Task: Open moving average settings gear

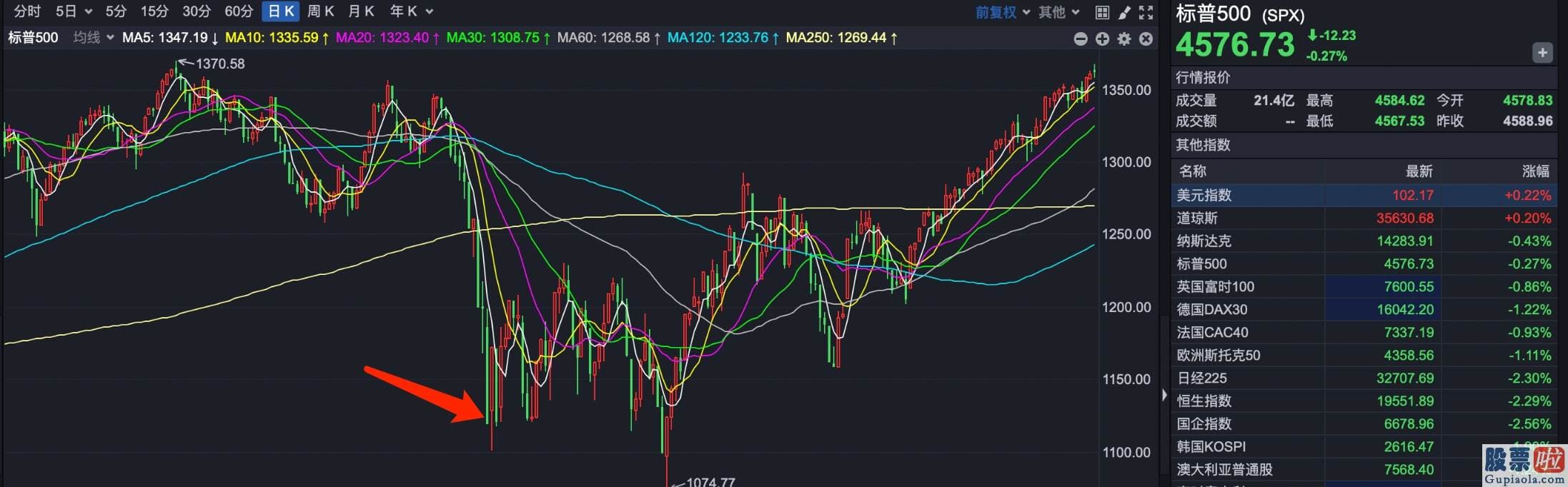Action: click(1124, 39)
